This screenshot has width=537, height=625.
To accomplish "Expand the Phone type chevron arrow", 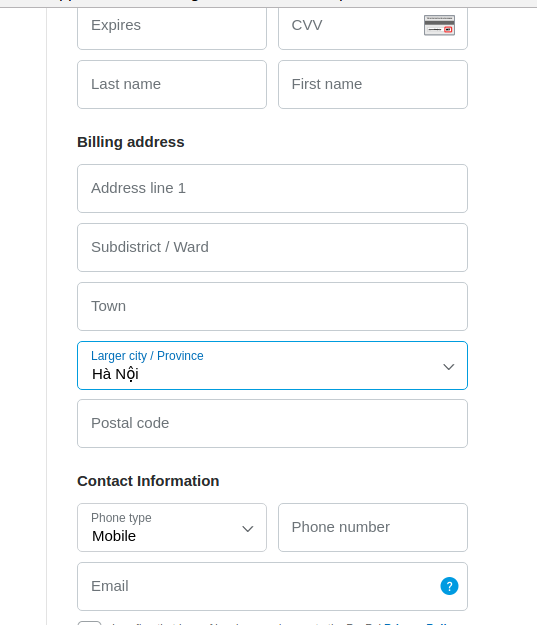I will click(248, 529).
